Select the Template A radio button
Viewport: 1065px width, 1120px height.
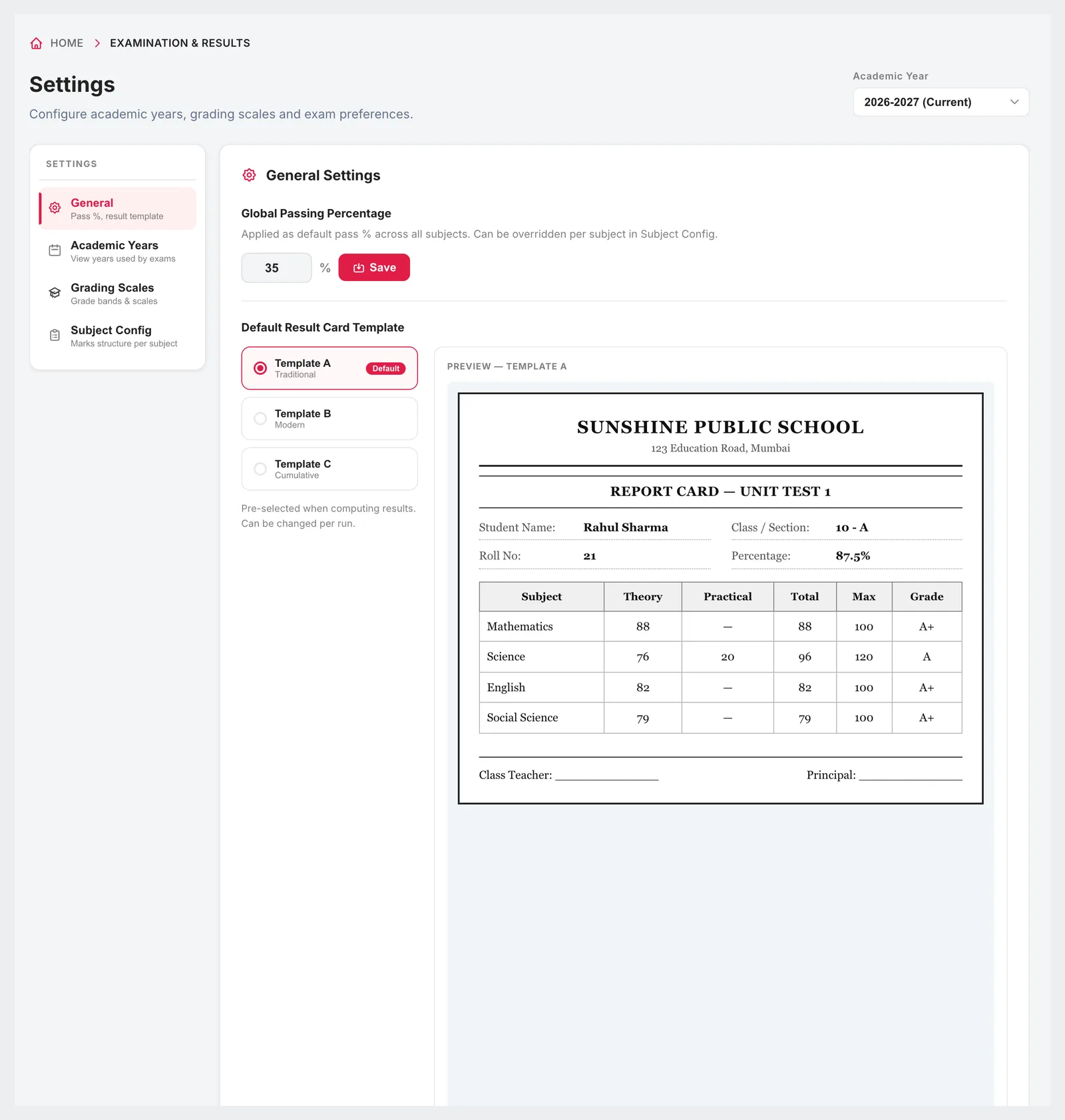pos(260,368)
